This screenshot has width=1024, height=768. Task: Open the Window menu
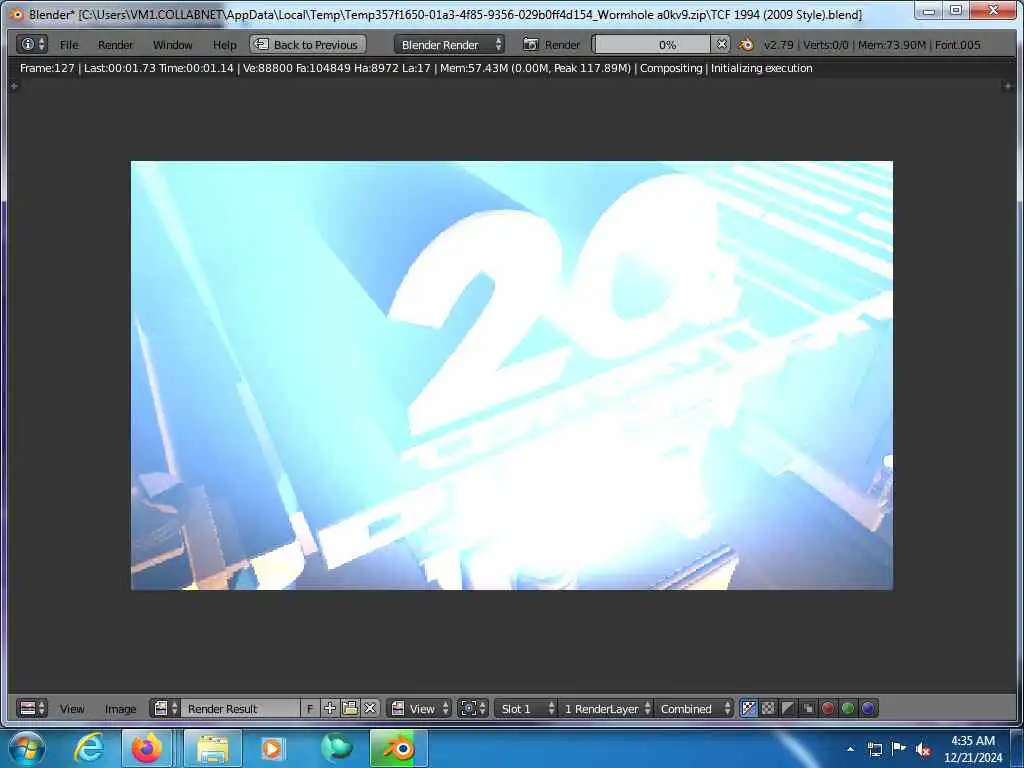[172, 45]
